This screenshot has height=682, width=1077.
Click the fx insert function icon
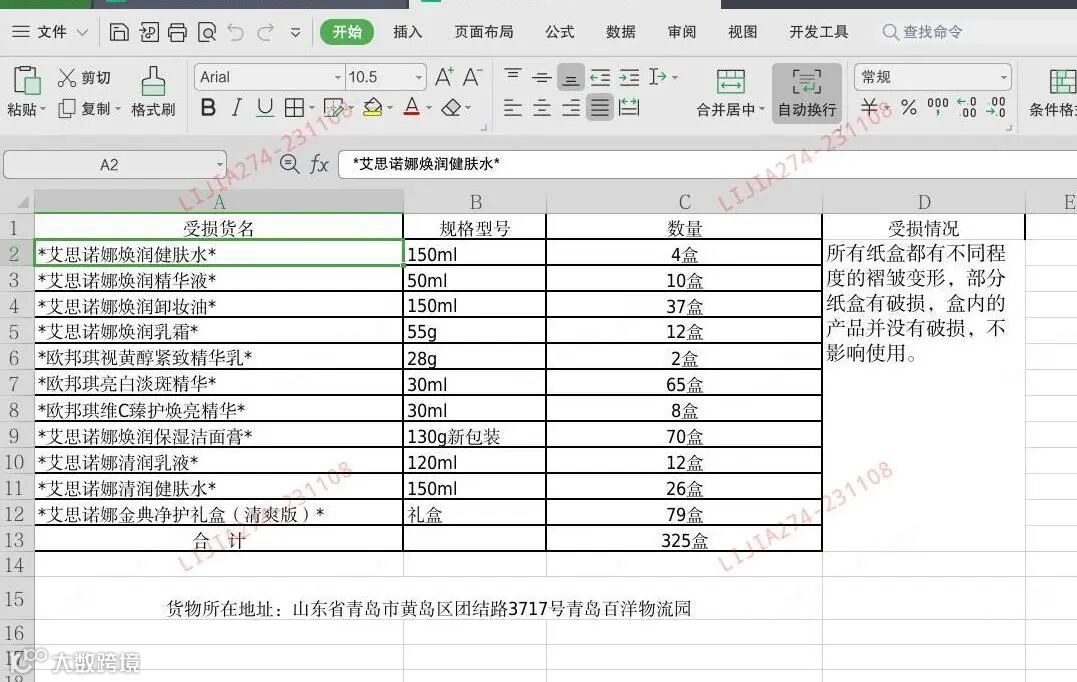319,164
